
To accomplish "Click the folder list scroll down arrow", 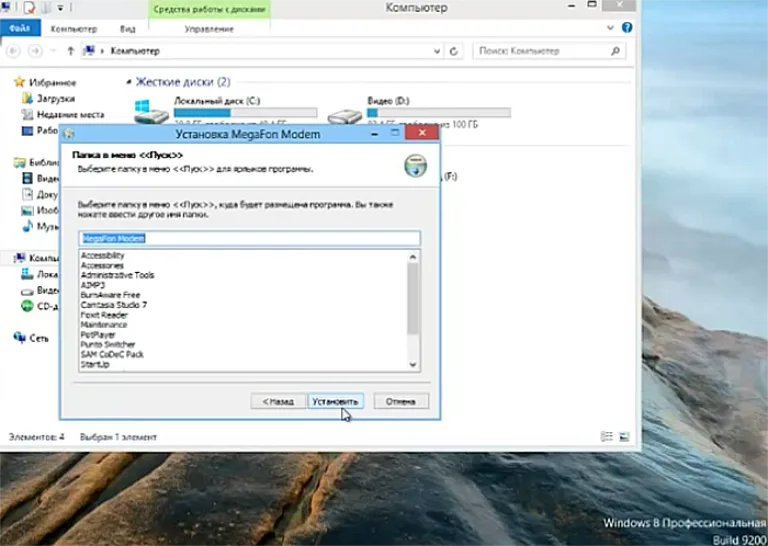I will coord(413,364).
